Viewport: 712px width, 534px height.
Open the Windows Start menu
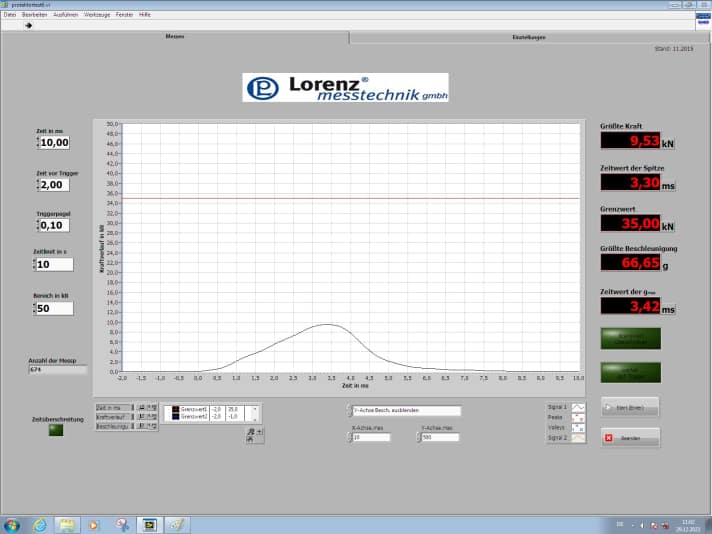(12, 524)
